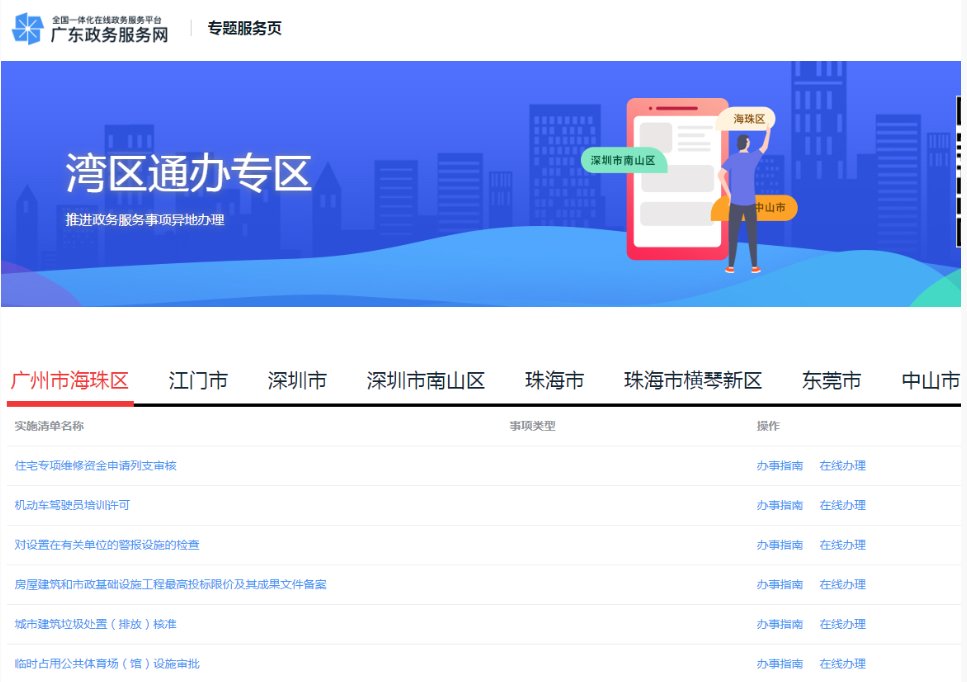This screenshot has height=682, width=967.
Task: Click 办事指南 for 城市建筑垃圾处置 row
Action: pos(780,624)
